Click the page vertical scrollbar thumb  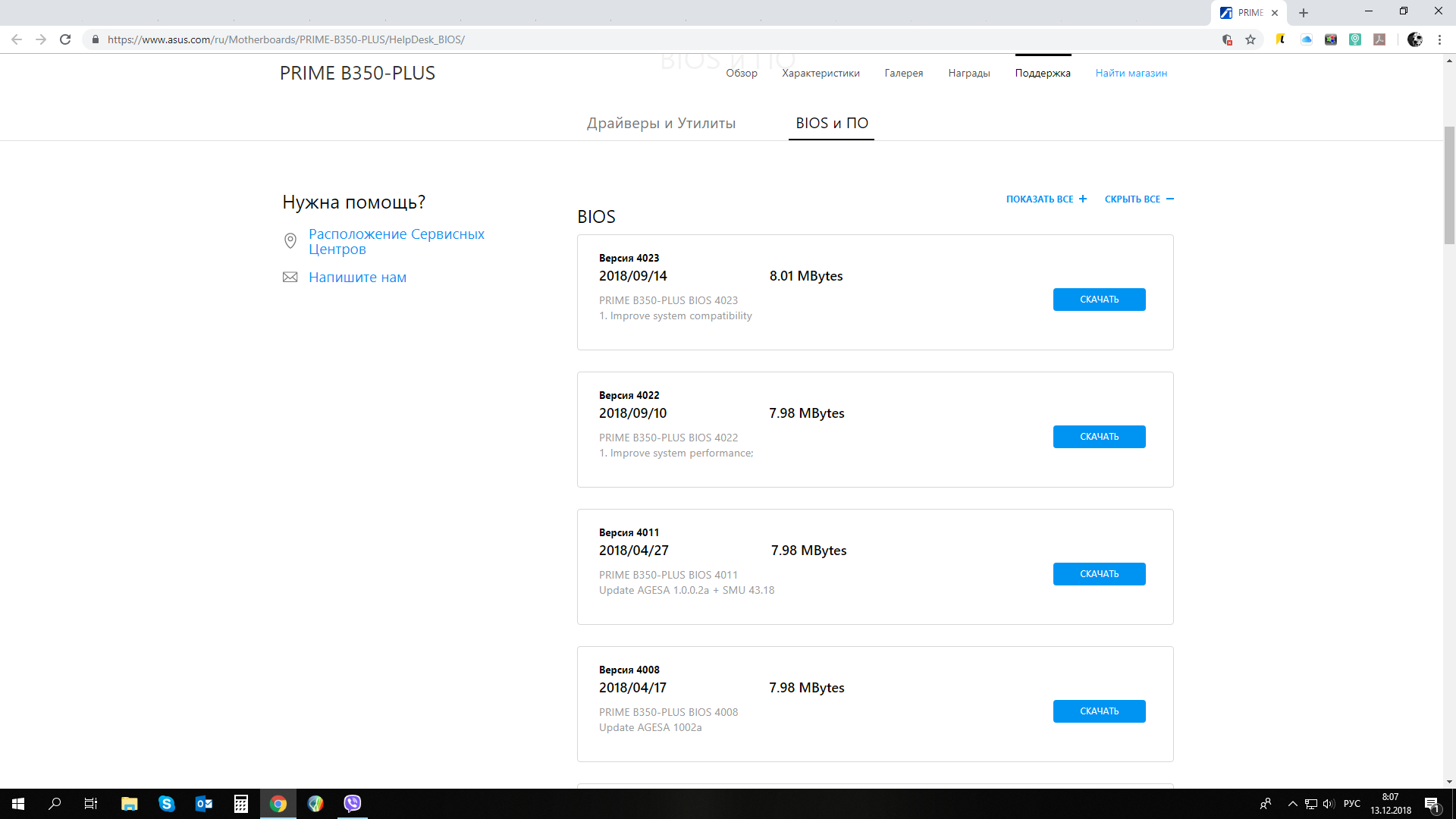[x=1449, y=186]
